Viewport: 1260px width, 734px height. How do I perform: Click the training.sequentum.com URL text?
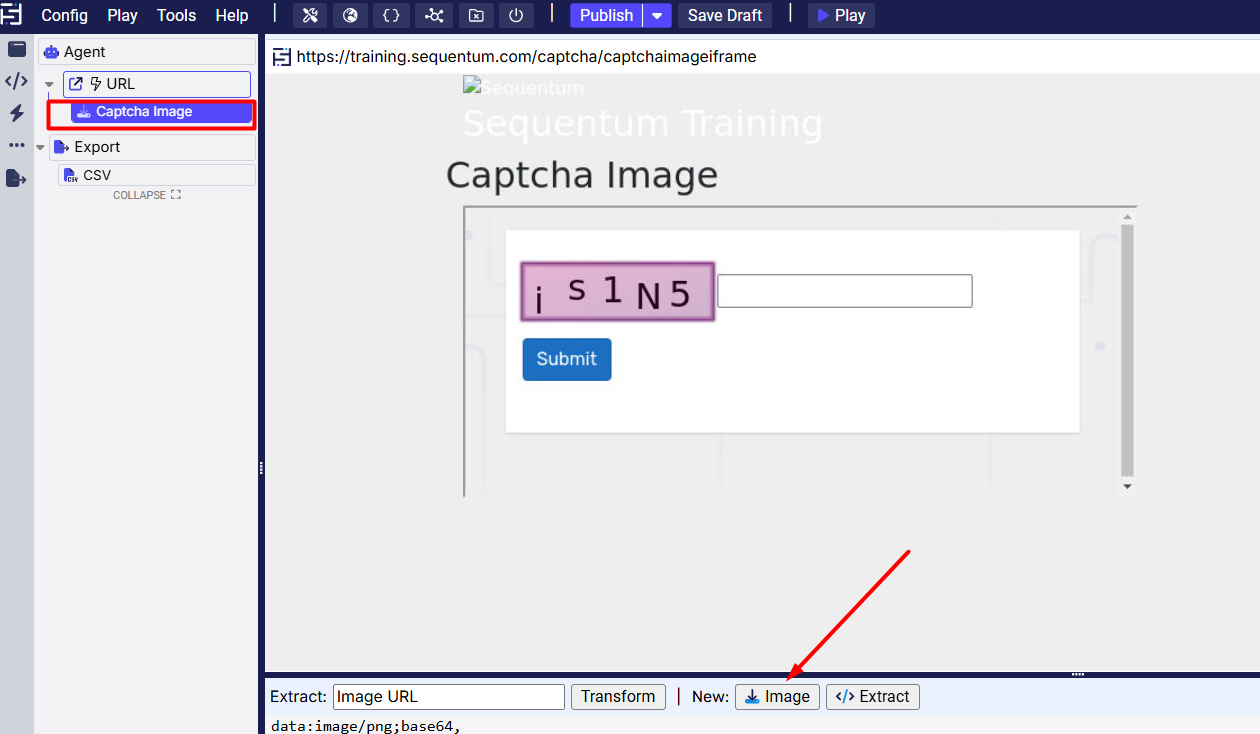click(527, 57)
